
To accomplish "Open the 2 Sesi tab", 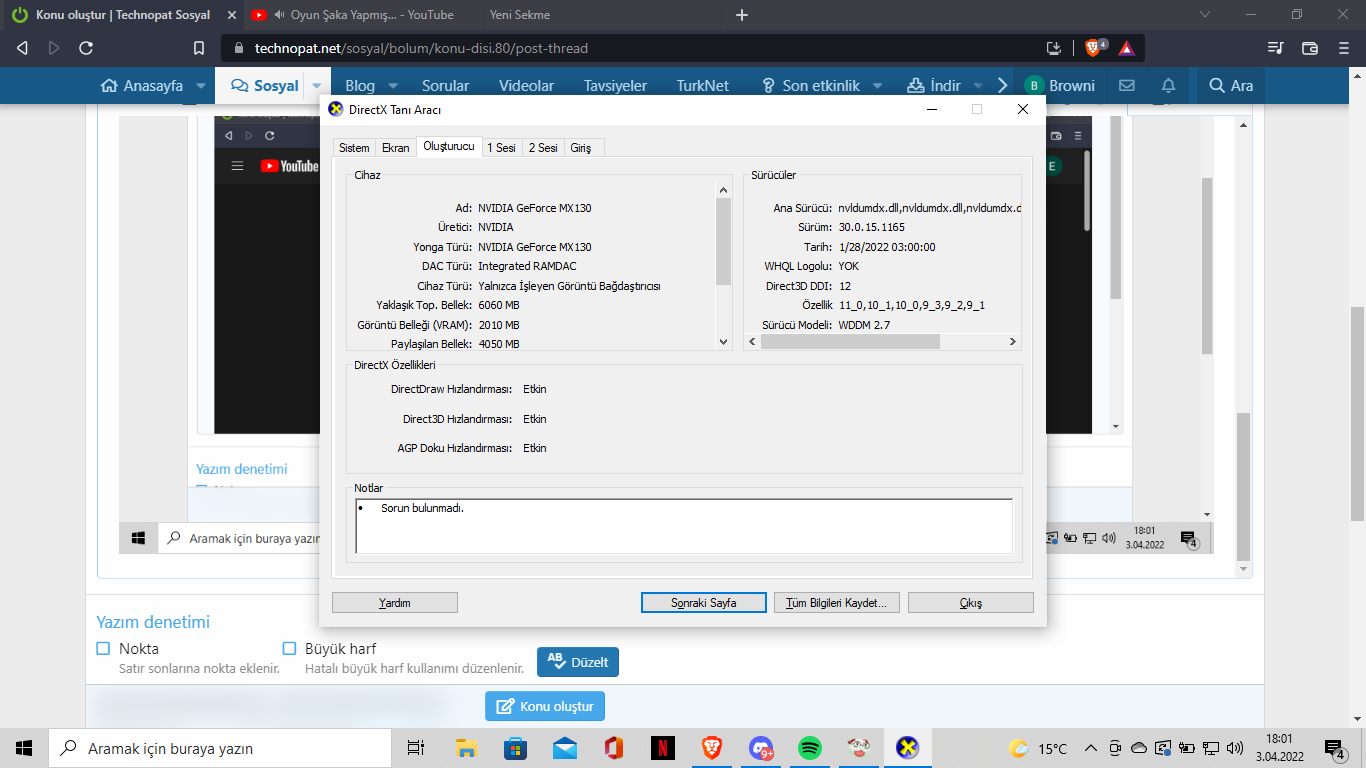I will click(544, 148).
